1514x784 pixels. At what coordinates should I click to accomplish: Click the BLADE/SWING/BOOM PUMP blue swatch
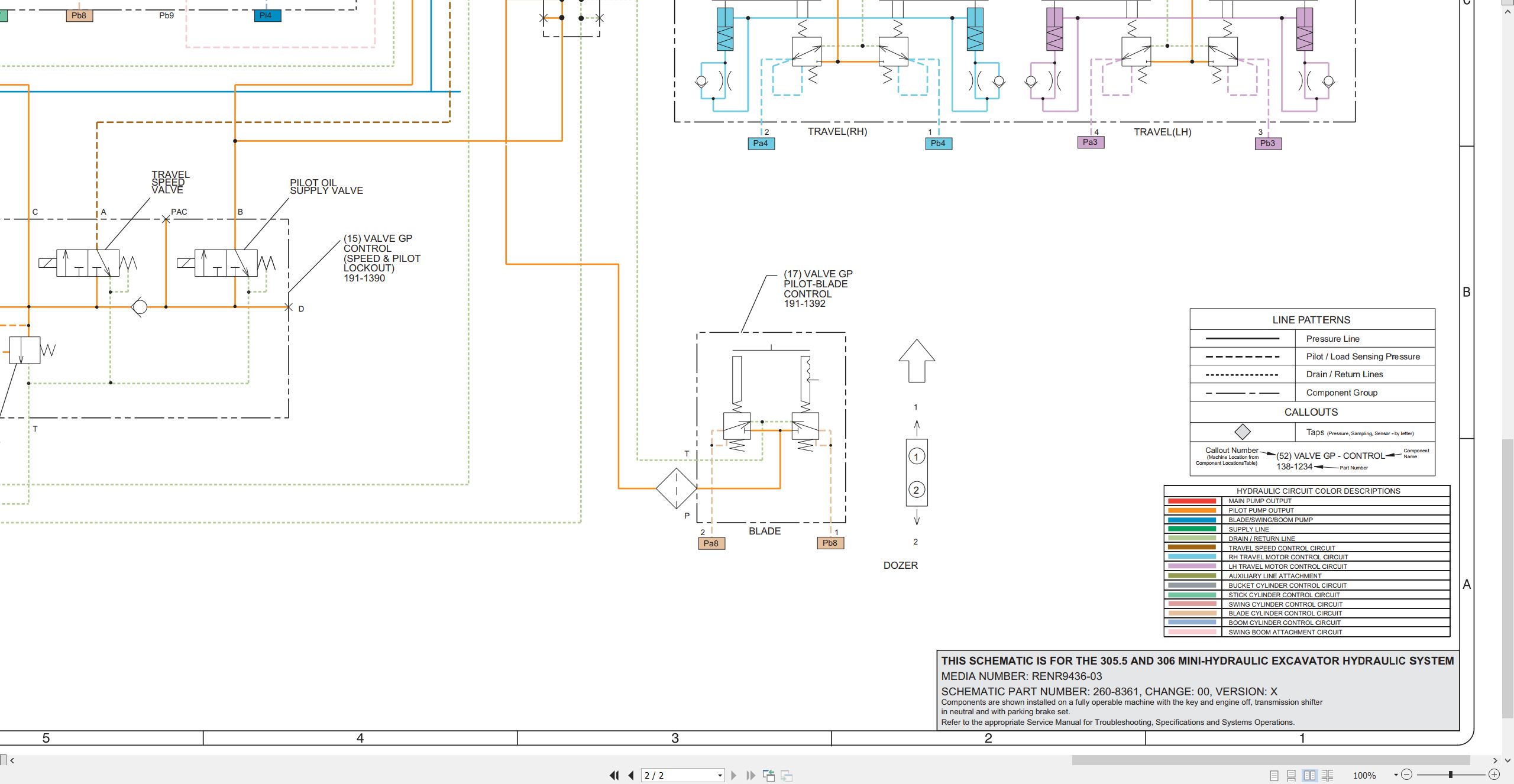1192,520
